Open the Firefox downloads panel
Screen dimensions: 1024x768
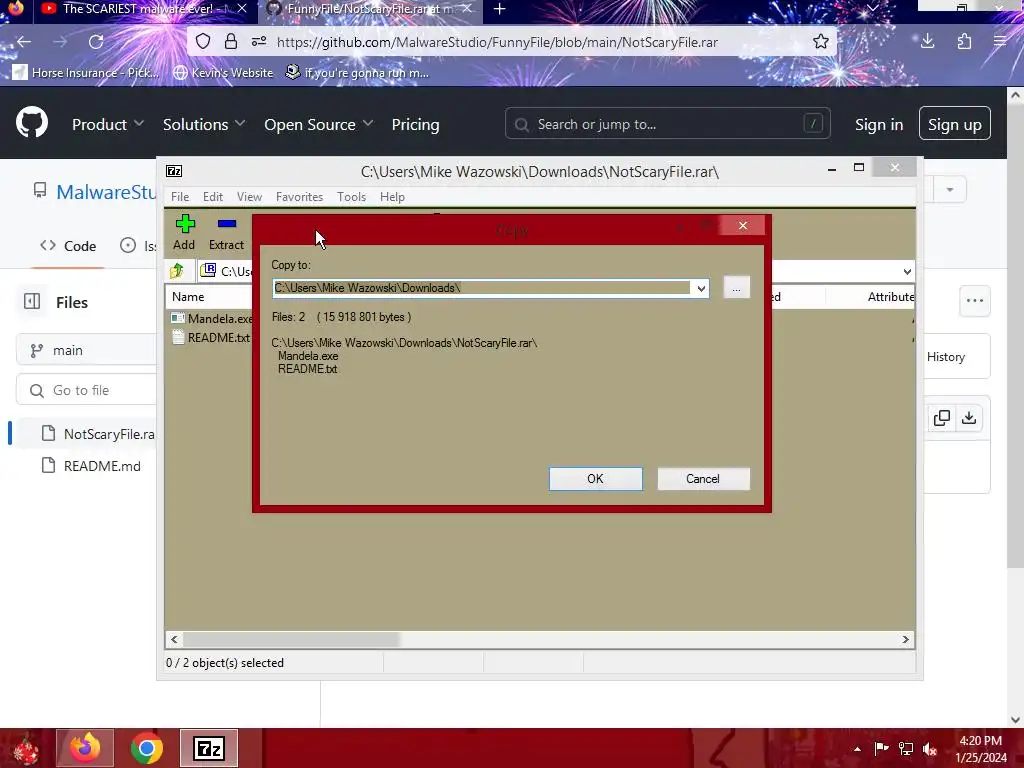927,41
